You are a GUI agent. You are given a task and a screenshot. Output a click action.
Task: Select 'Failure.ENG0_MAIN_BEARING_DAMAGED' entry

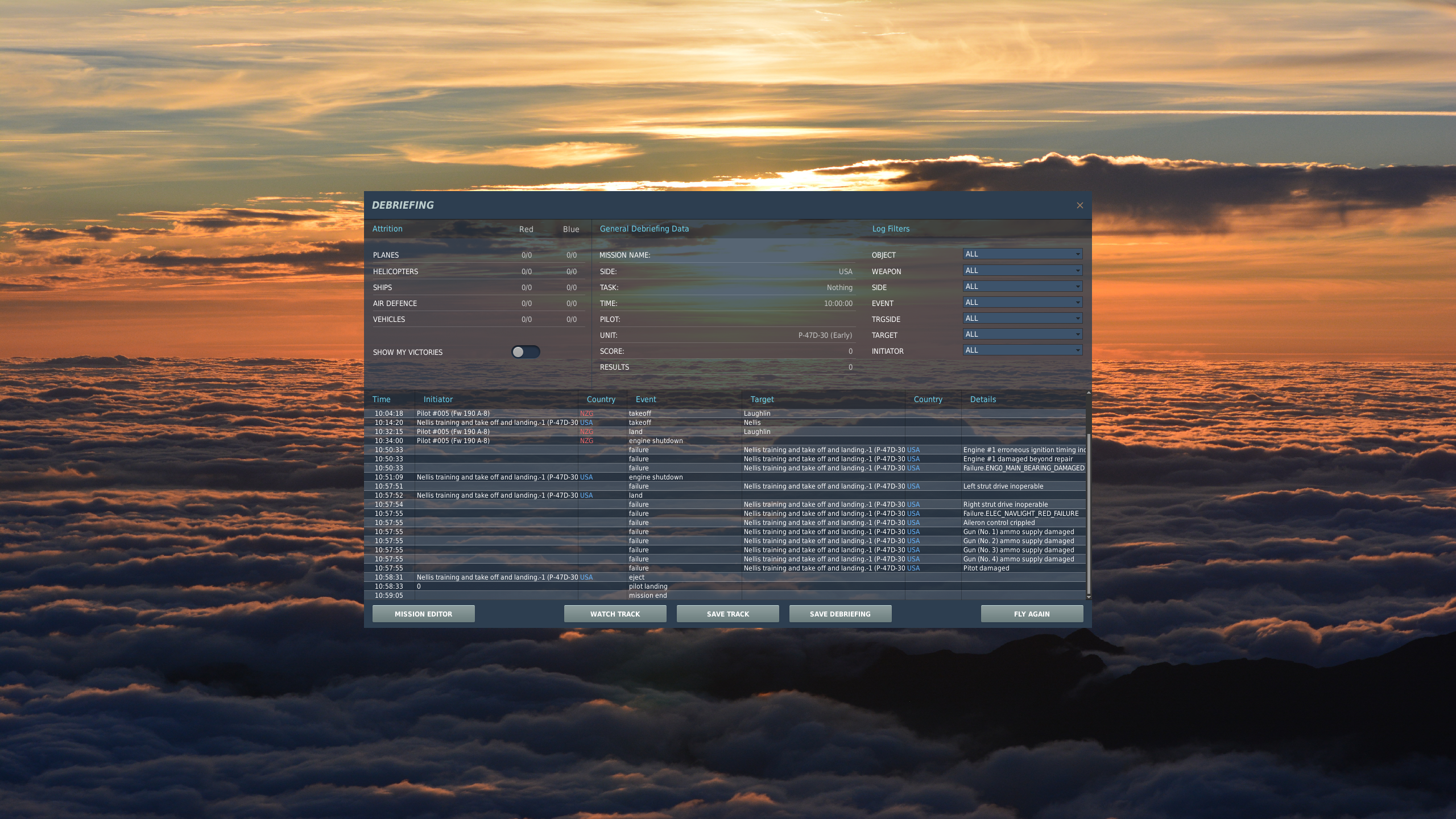coord(725,468)
